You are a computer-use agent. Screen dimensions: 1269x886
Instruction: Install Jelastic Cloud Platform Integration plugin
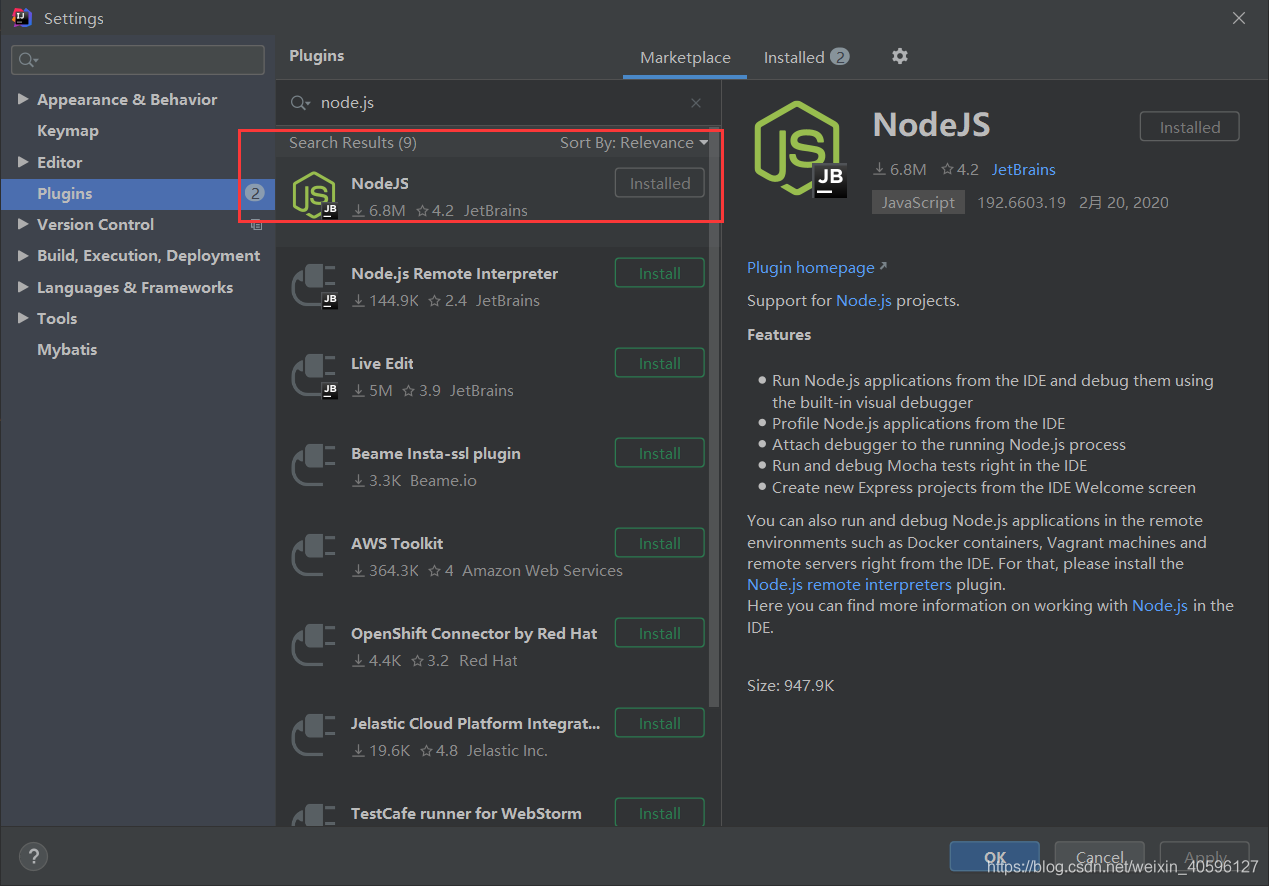click(659, 723)
